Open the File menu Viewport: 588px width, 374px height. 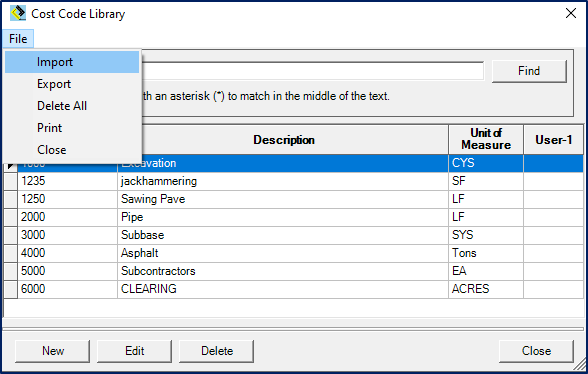click(x=18, y=39)
